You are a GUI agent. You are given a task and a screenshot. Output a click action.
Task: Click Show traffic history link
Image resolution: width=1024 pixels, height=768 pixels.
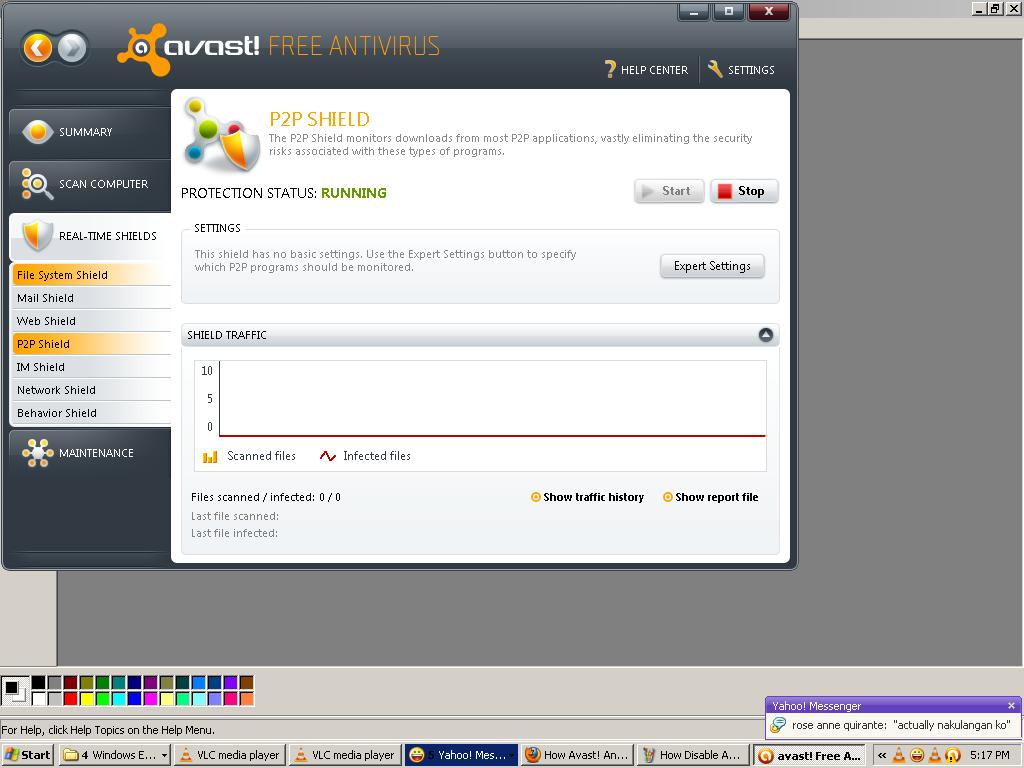pos(593,497)
